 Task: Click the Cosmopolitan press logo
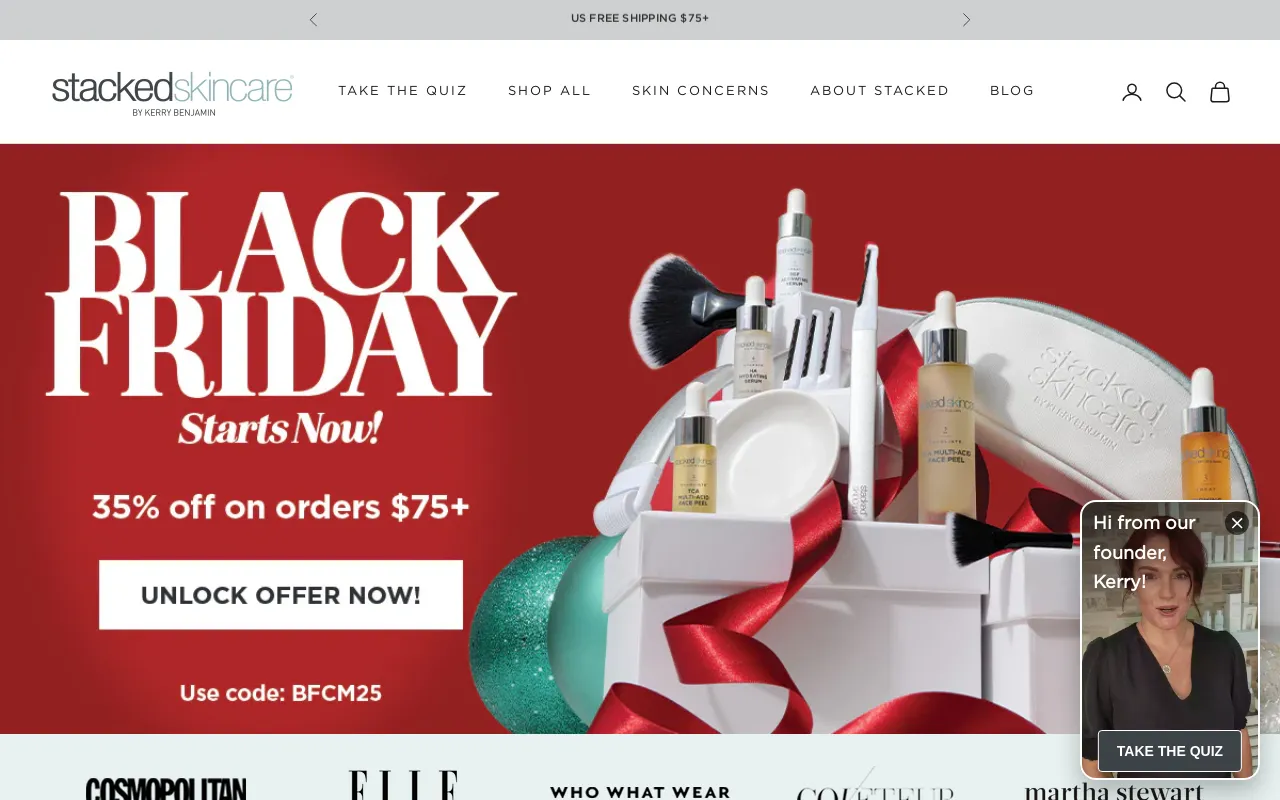click(x=166, y=789)
